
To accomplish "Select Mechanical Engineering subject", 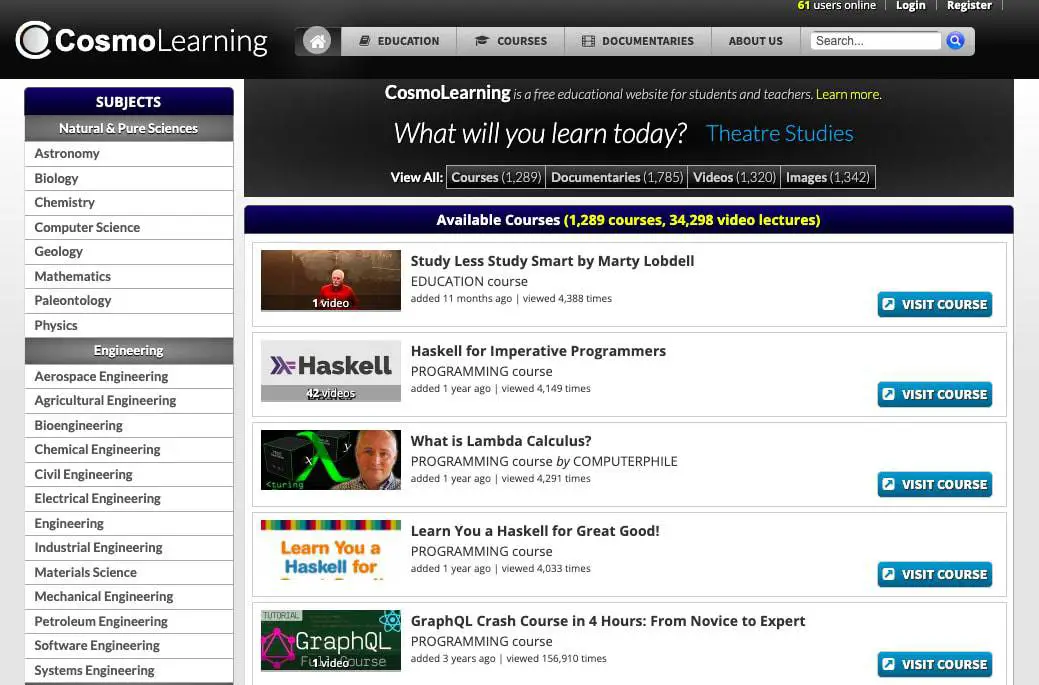I will click(x=129, y=597).
